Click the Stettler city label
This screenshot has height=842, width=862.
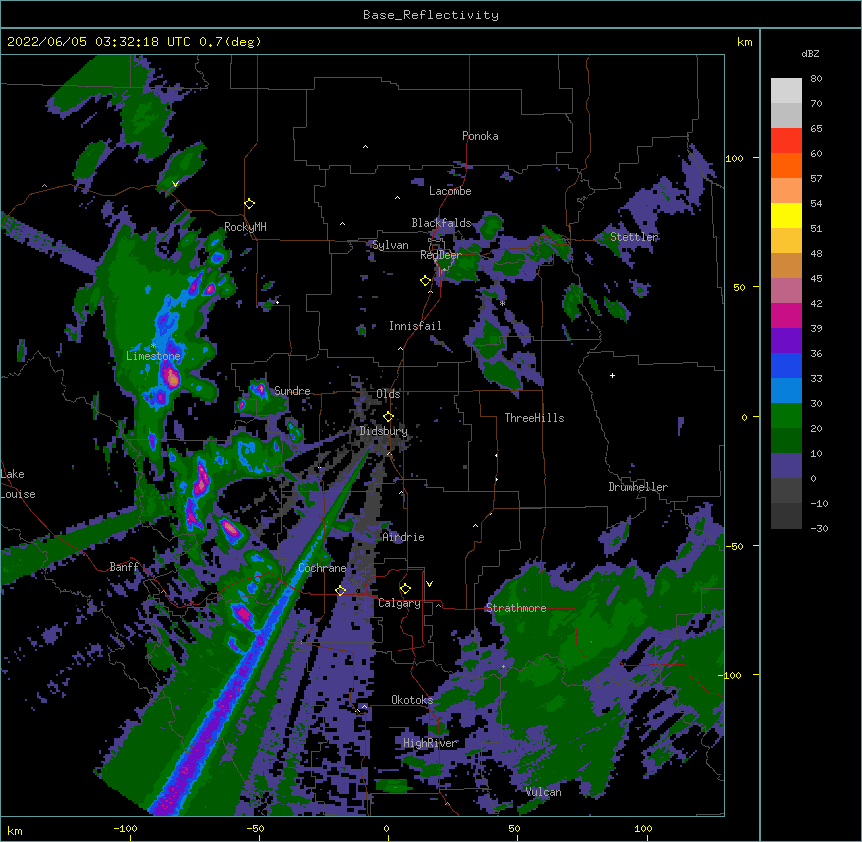(x=634, y=237)
